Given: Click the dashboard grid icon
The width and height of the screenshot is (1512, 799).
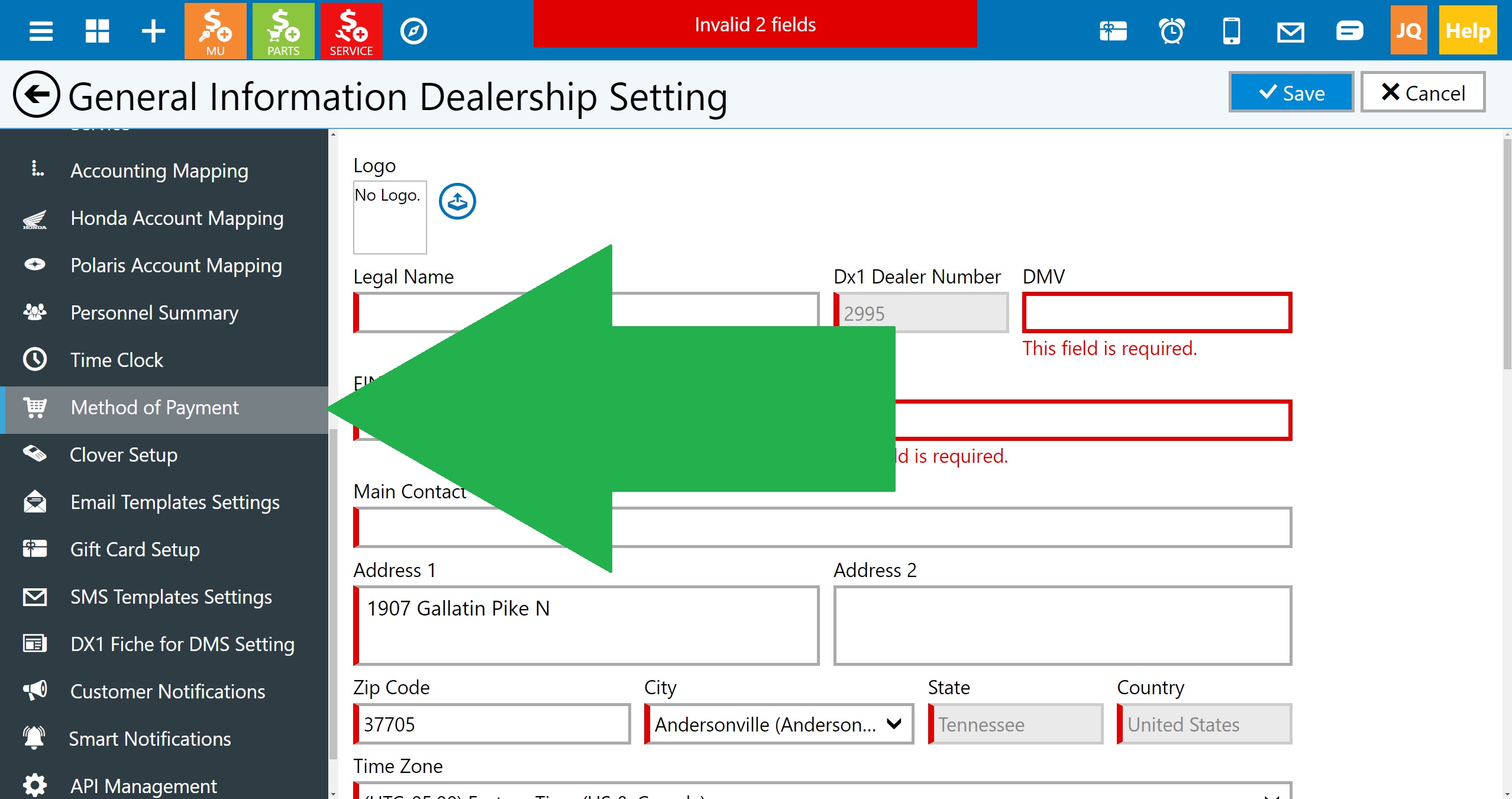Looking at the screenshot, I should pyautogui.click(x=97, y=31).
